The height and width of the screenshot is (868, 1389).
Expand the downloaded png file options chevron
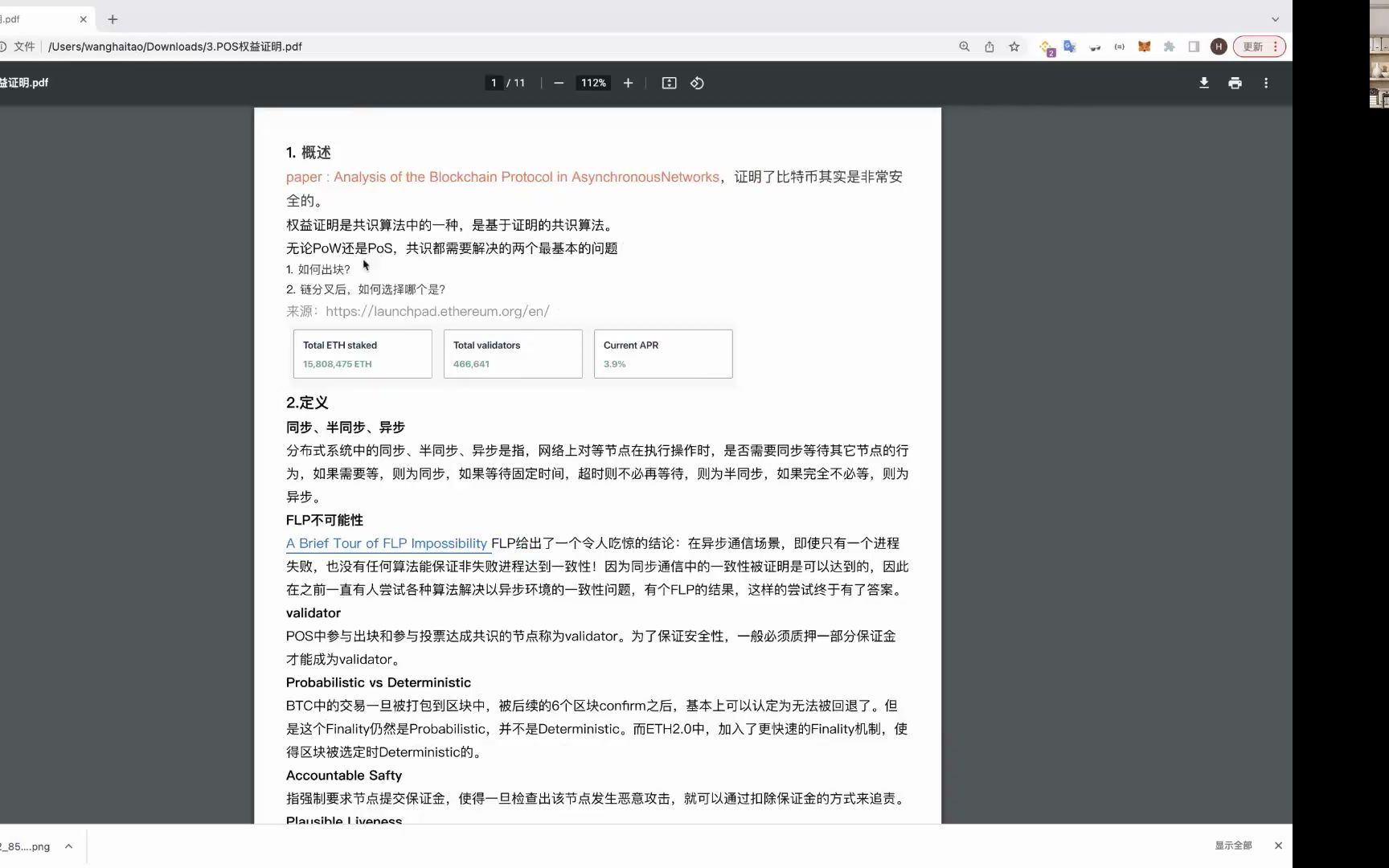pos(69,845)
